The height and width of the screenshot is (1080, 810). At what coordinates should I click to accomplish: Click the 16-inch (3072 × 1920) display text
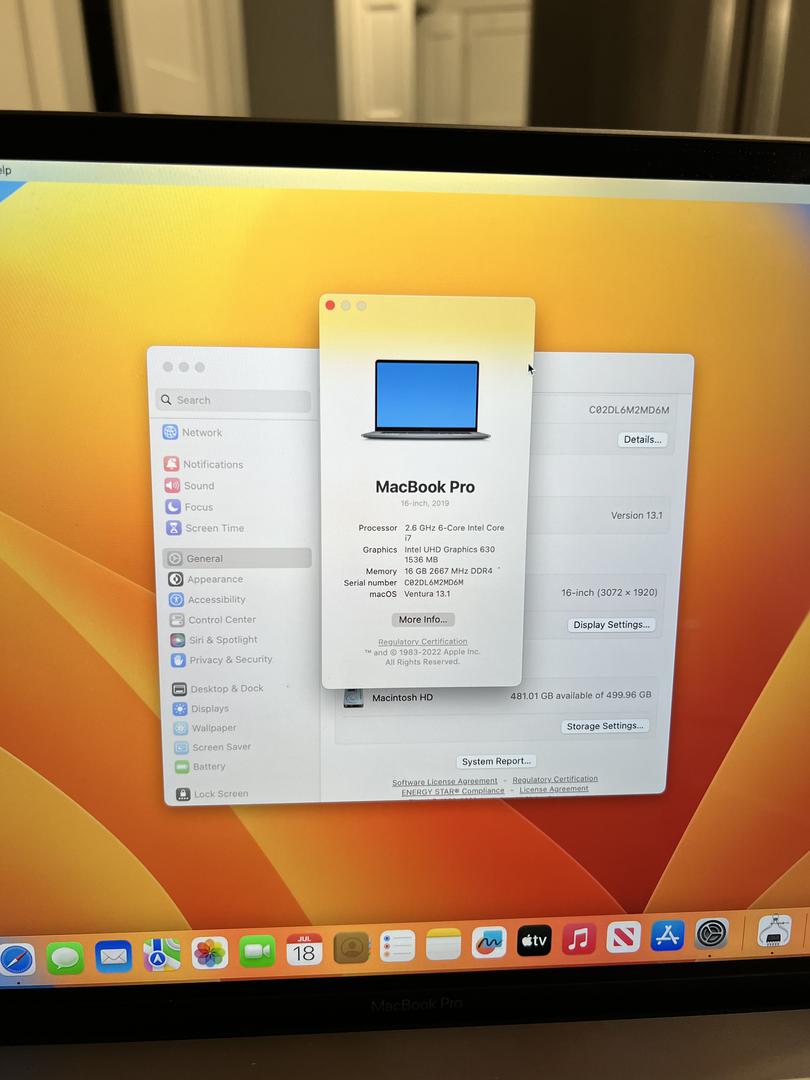click(609, 592)
